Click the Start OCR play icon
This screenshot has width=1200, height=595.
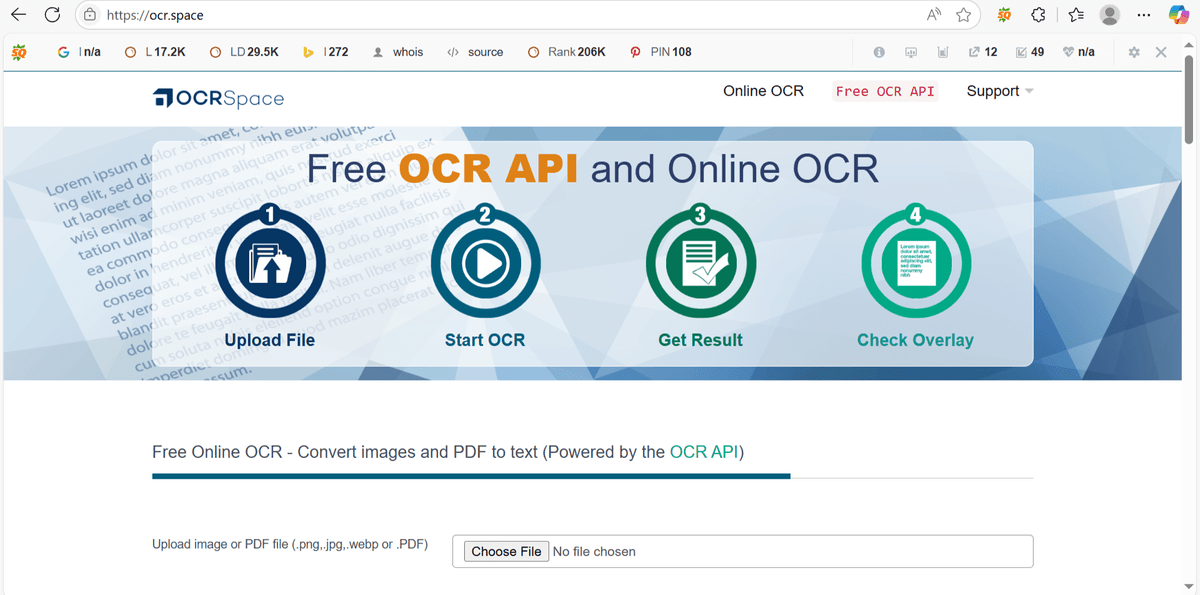485,263
